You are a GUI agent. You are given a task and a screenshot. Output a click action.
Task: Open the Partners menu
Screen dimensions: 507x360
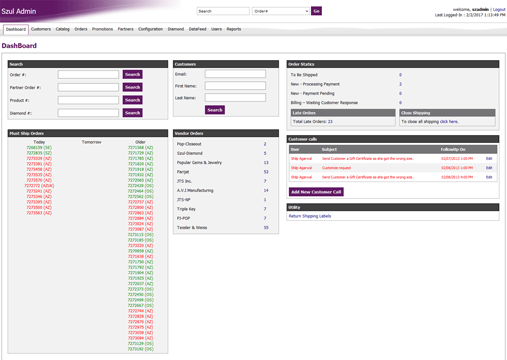coord(125,29)
